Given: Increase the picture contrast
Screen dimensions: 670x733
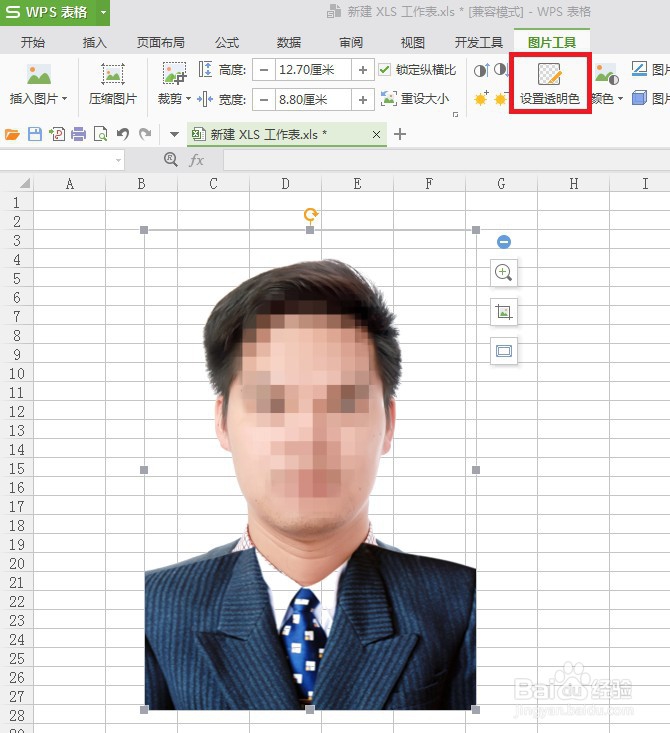Looking at the screenshot, I should point(482,70).
